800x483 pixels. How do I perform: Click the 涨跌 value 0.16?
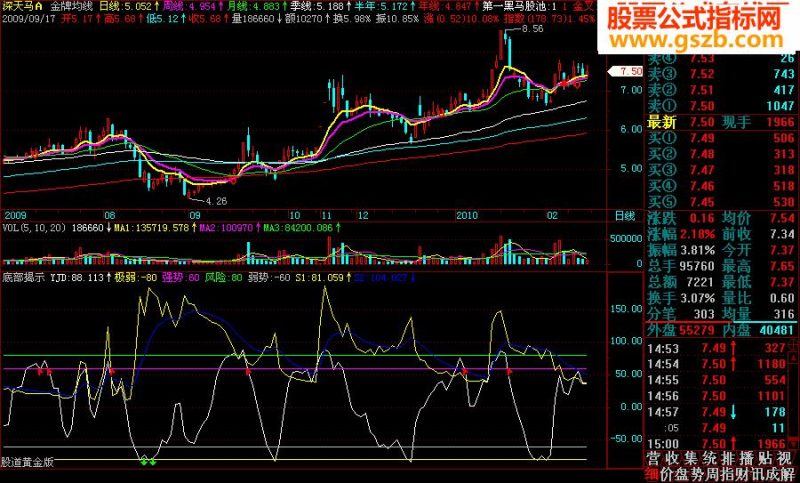click(702, 218)
